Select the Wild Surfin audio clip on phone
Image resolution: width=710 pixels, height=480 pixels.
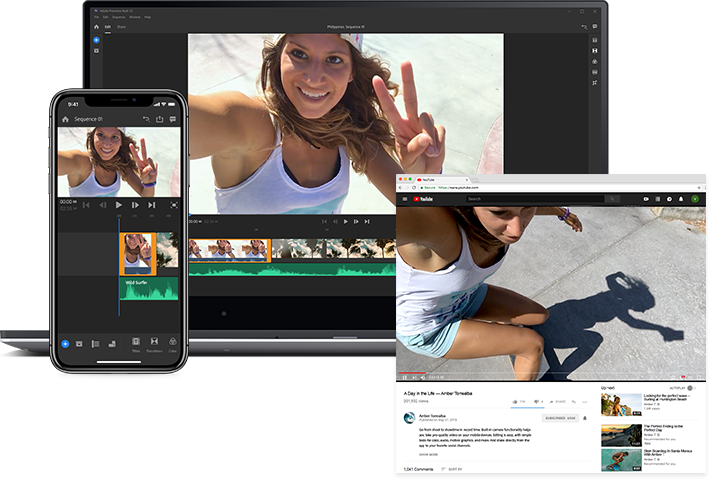(149, 289)
